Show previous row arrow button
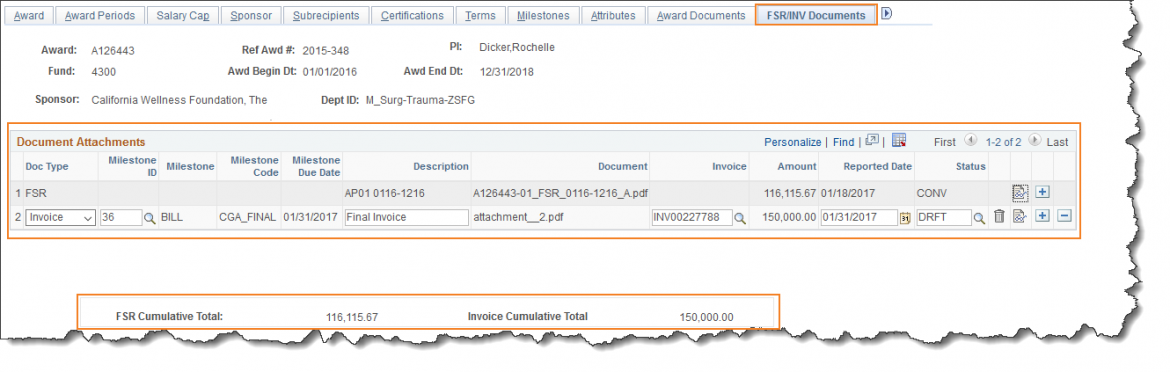 970,140
